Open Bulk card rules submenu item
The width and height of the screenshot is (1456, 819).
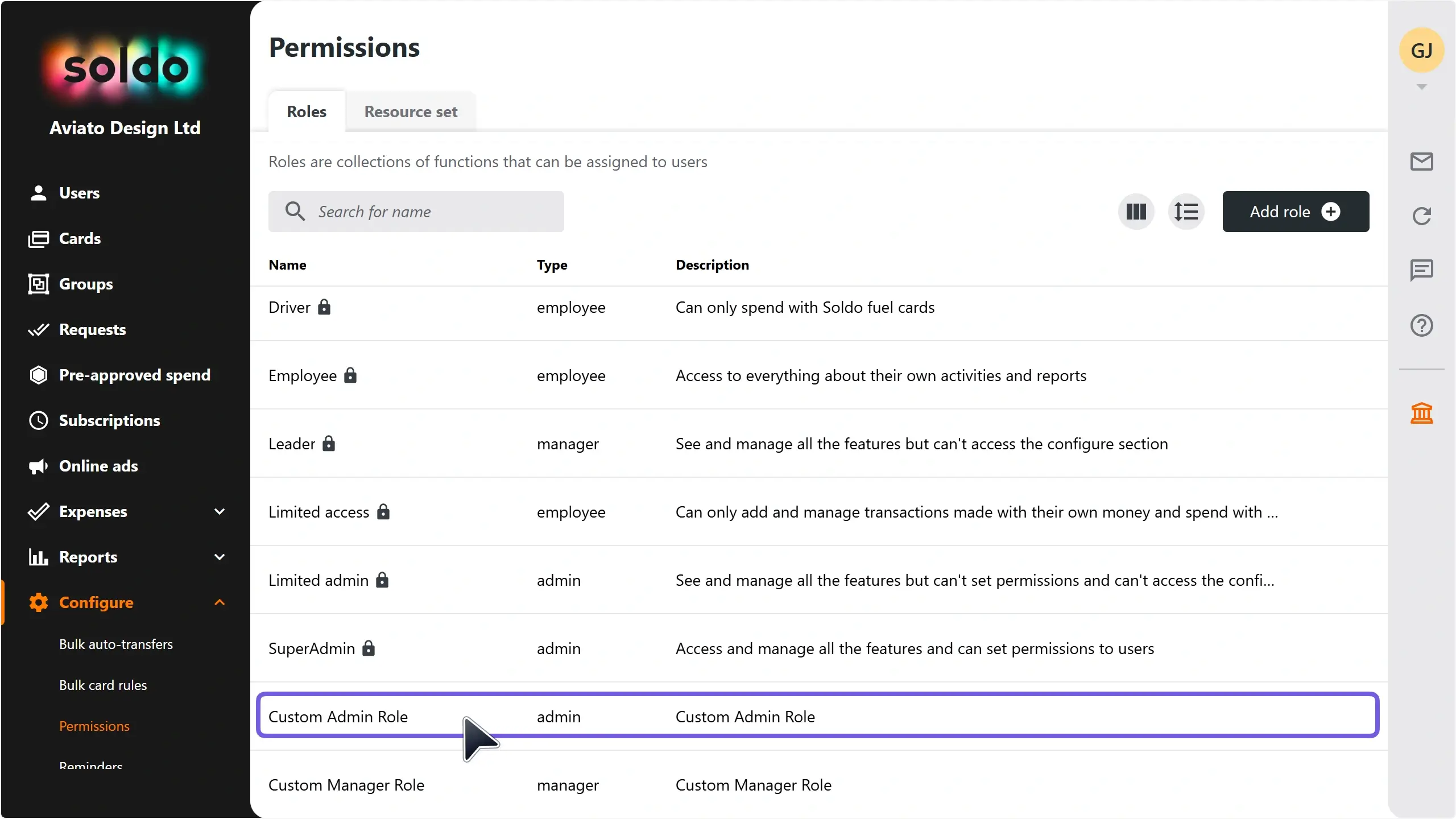[103, 685]
